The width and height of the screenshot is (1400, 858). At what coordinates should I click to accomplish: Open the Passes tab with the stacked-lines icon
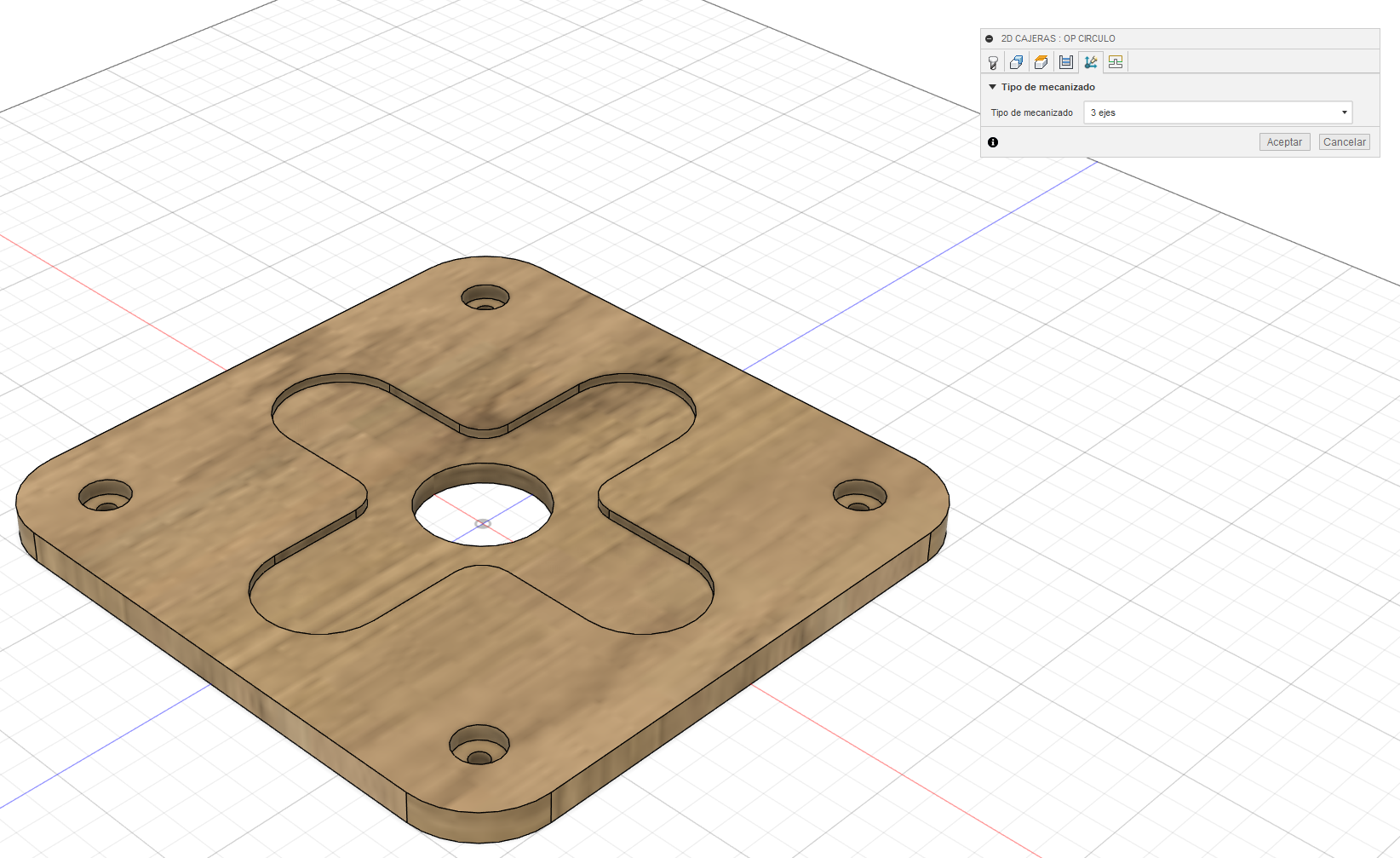1065,62
